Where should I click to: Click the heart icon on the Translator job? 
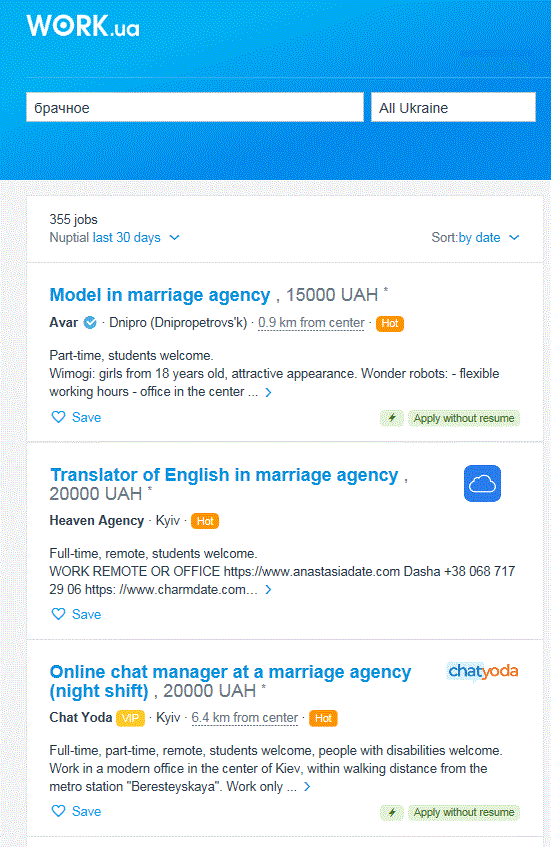58,614
